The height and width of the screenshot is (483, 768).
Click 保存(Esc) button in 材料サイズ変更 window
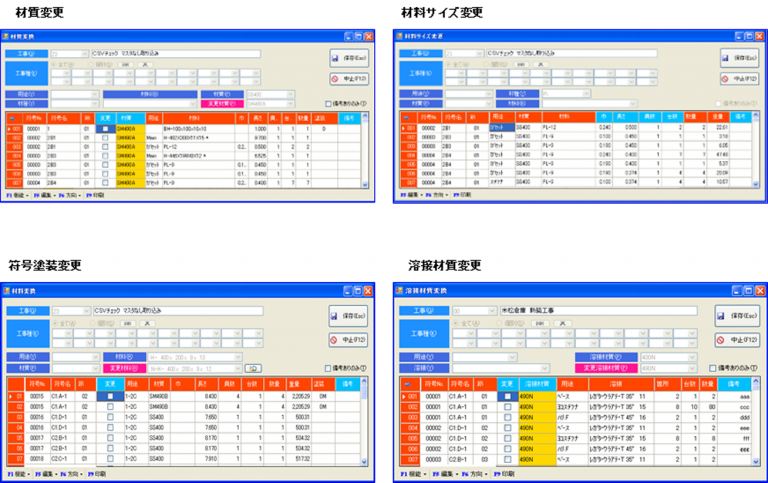click(x=740, y=58)
